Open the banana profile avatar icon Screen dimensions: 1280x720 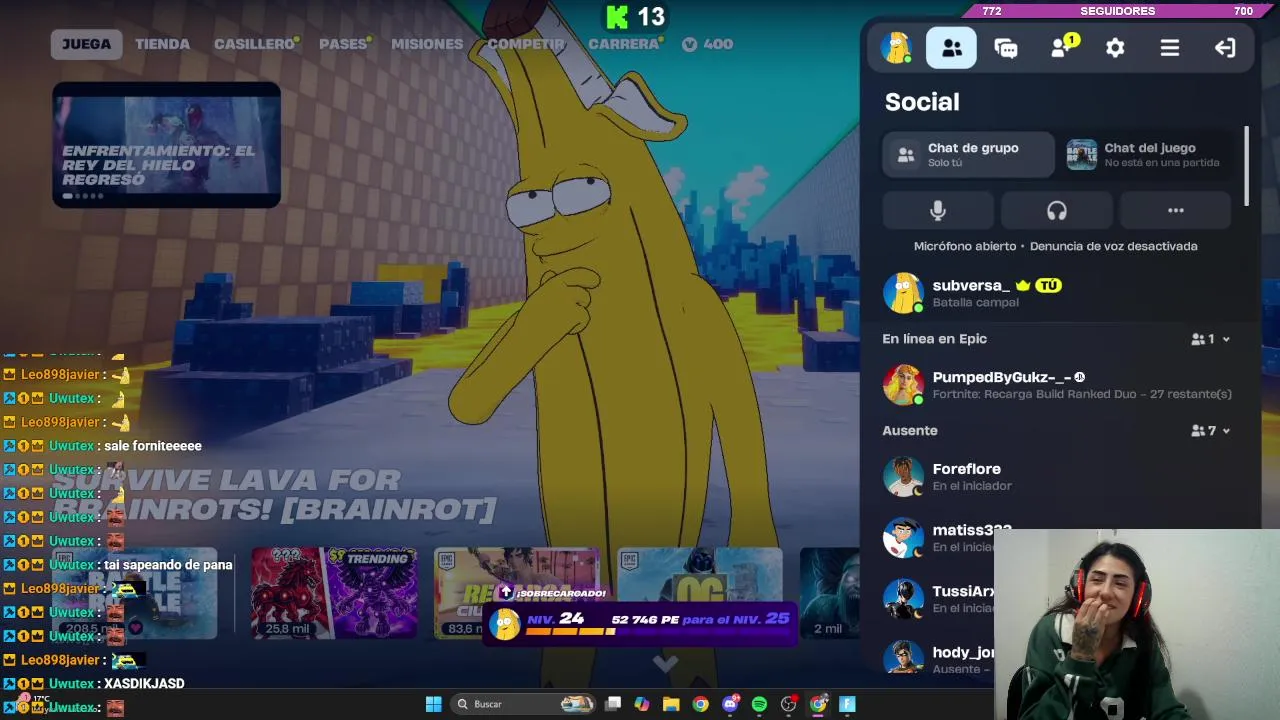896,47
